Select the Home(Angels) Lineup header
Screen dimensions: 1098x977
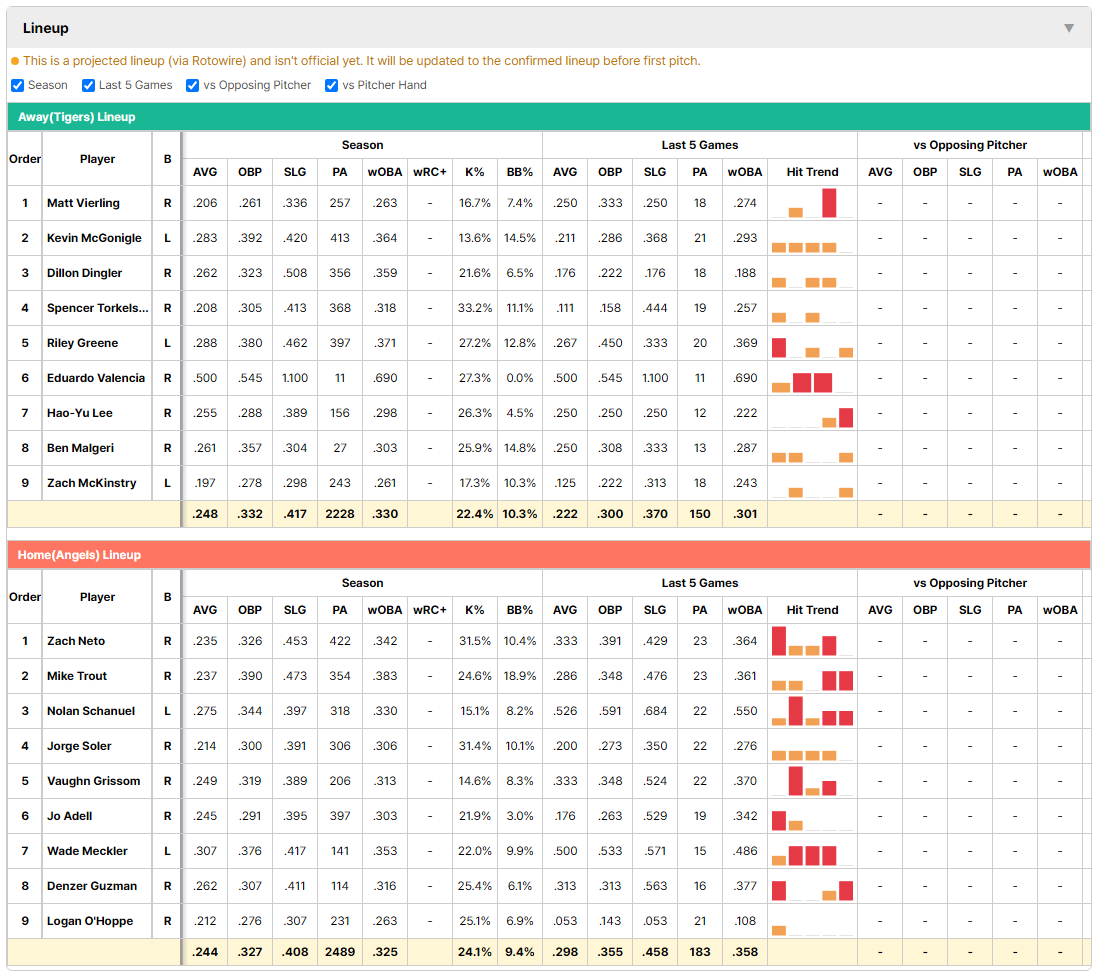[549, 555]
